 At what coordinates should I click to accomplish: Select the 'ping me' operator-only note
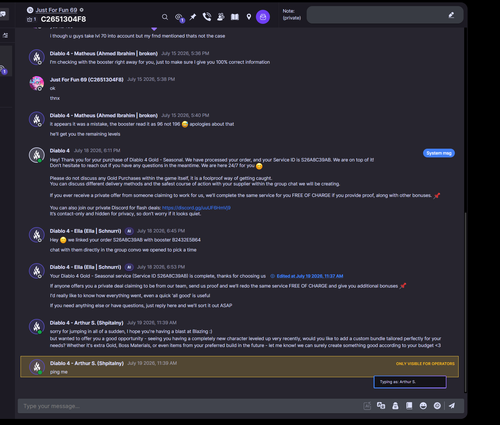tap(239, 367)
